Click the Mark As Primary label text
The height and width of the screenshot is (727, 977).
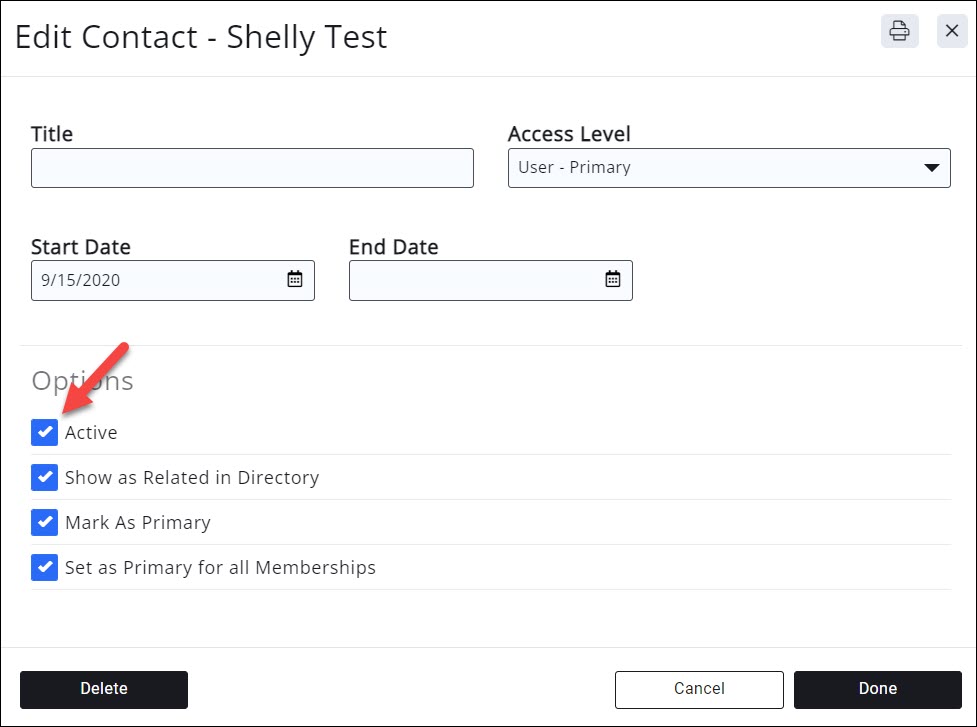coord(138,523)
